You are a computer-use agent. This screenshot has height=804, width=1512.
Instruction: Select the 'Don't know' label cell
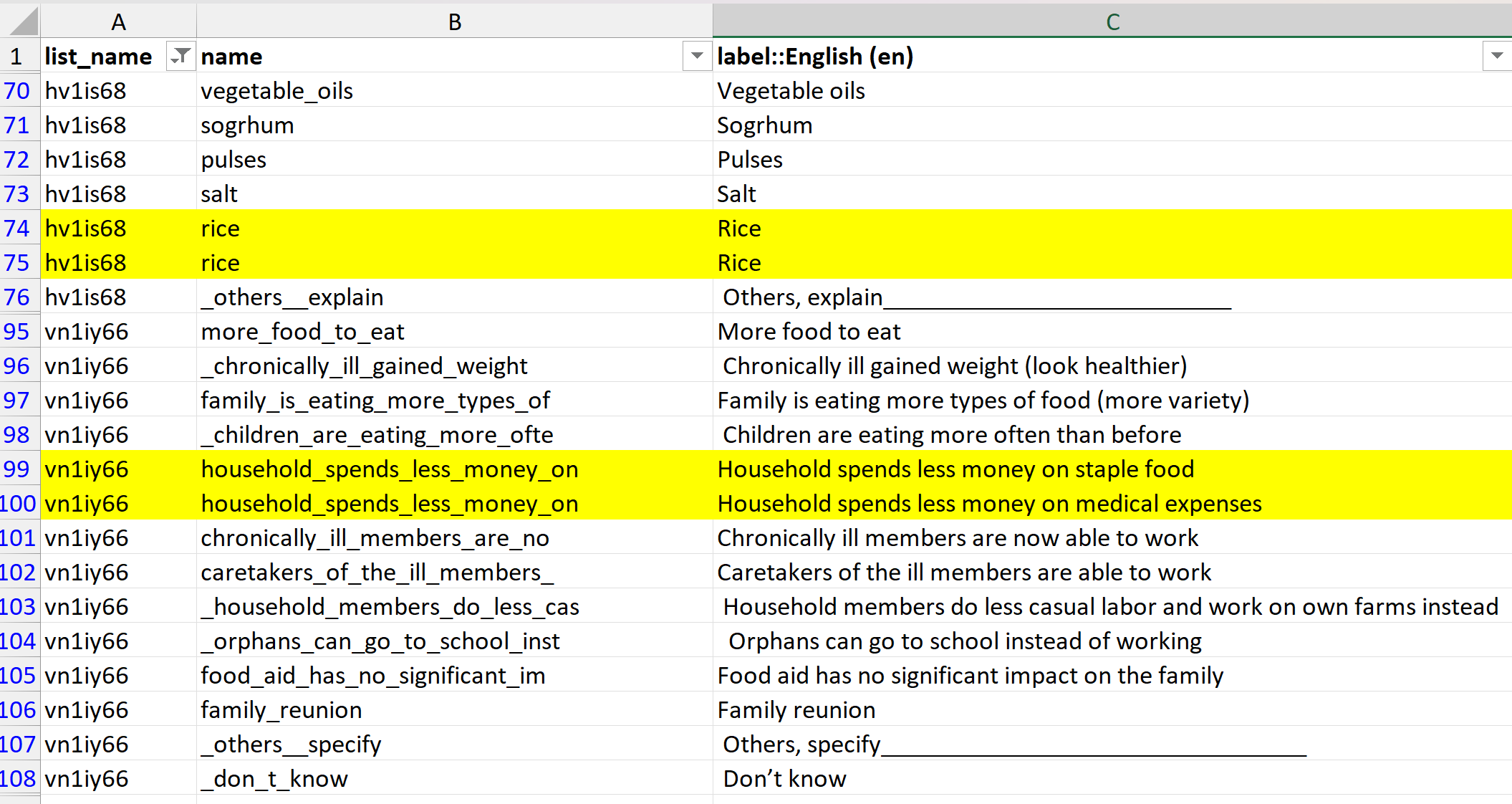coord(784,779)
